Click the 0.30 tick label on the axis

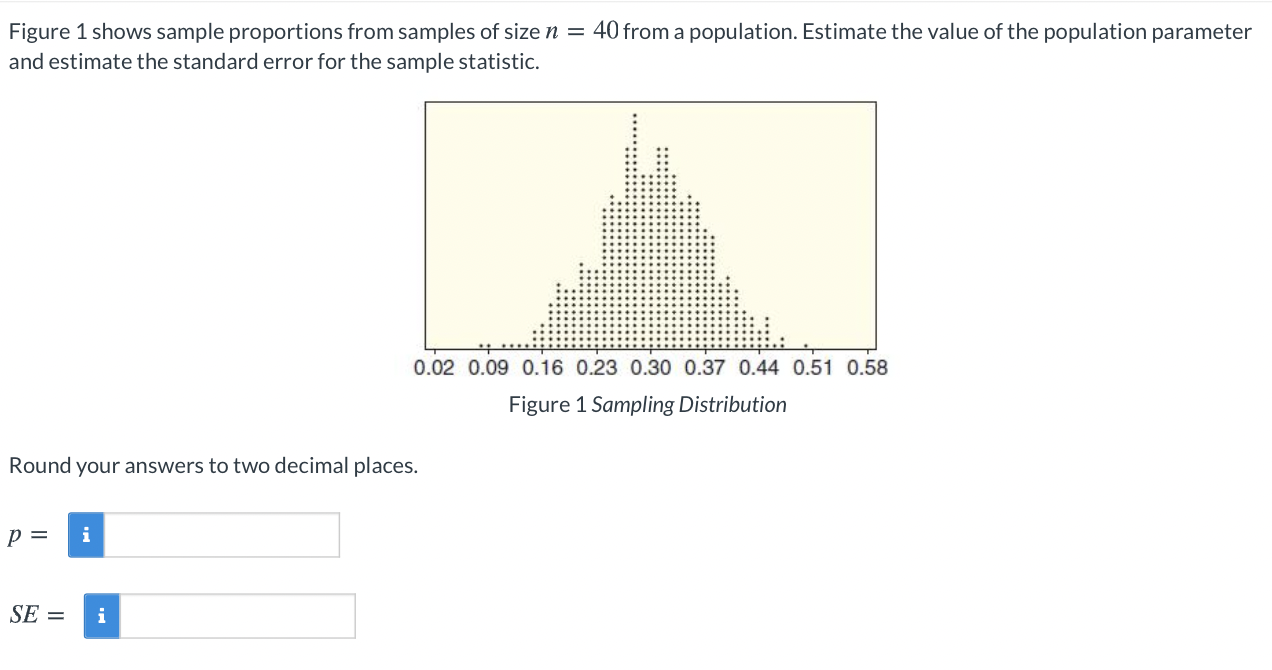coord(652,367)
